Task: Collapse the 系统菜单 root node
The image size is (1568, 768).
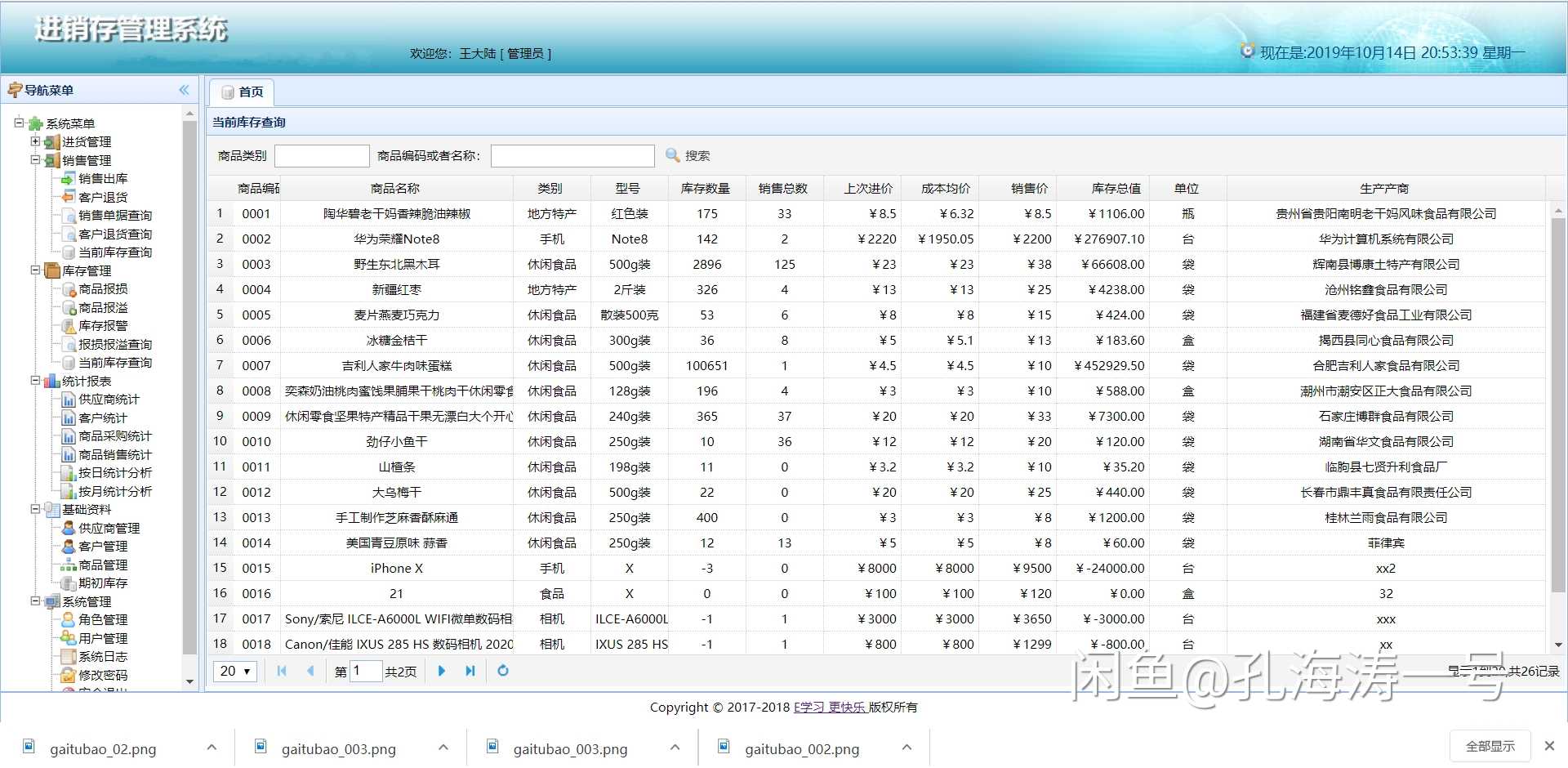Action: (x=19, y=123)
